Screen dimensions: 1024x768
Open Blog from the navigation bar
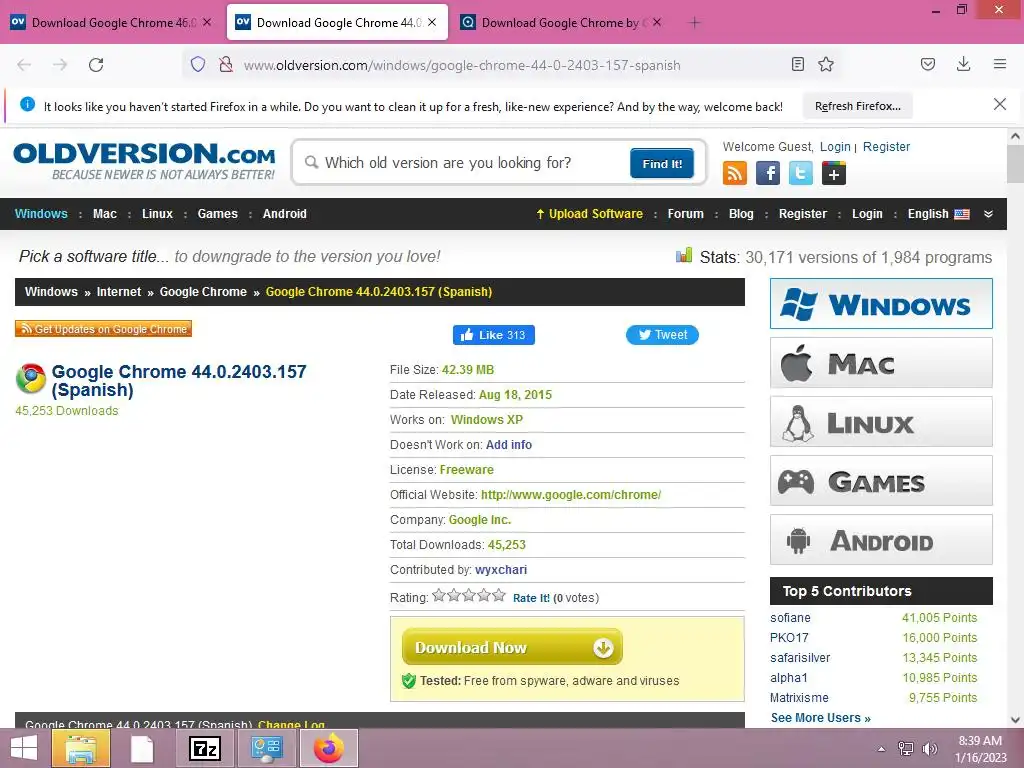(x=741, y=214)
